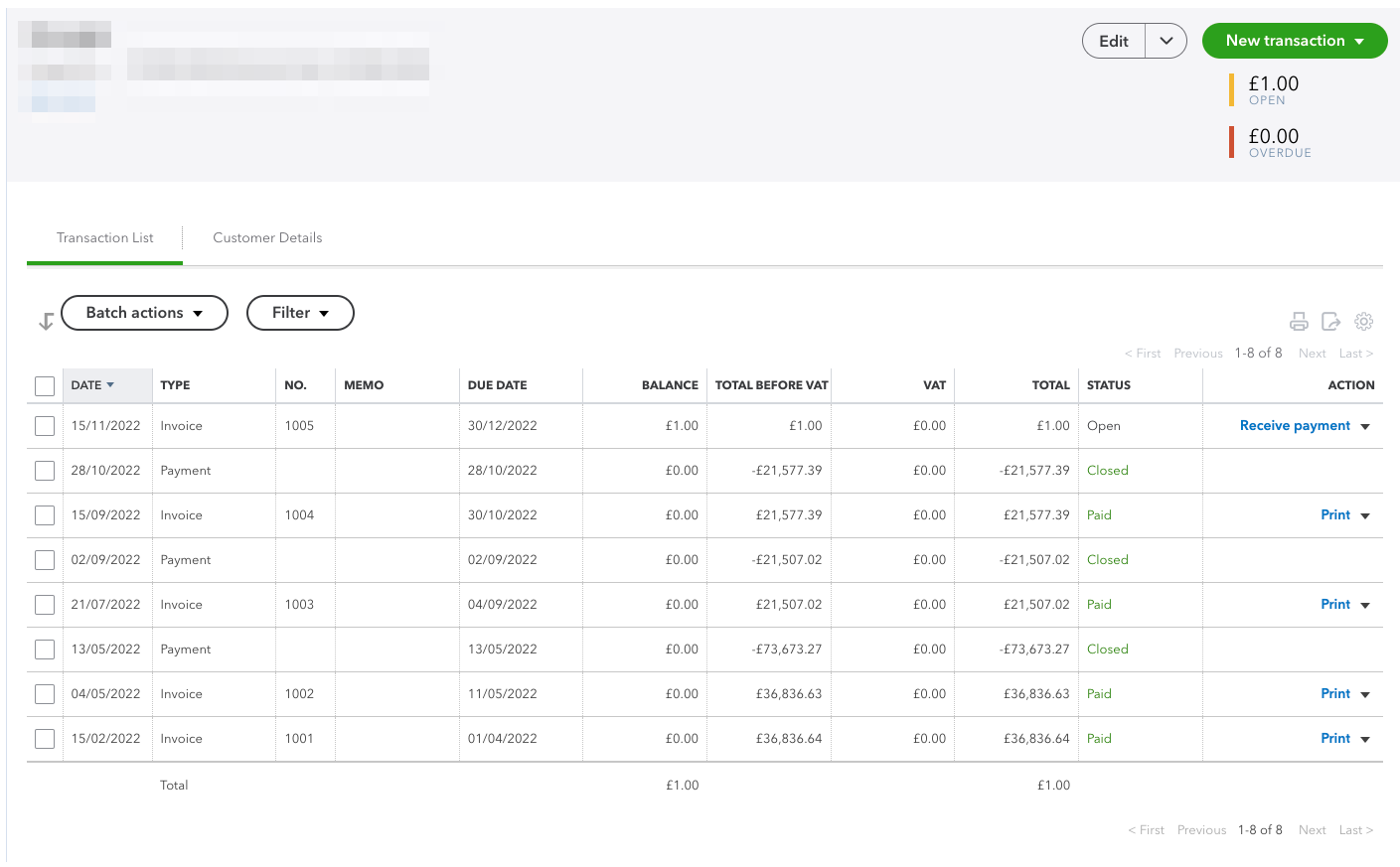Select the header select-all checkbox

tap(44, 385)
